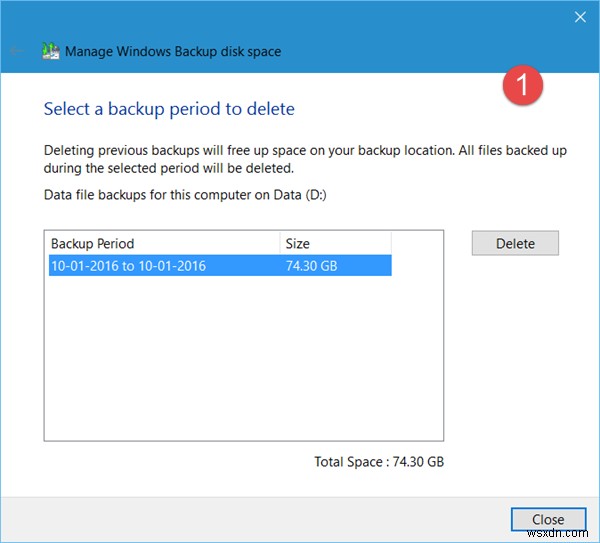Click the 'Deleting previous backups' description paragraph
The height and width of the screenshot is (543, 600).
(305, 159)
